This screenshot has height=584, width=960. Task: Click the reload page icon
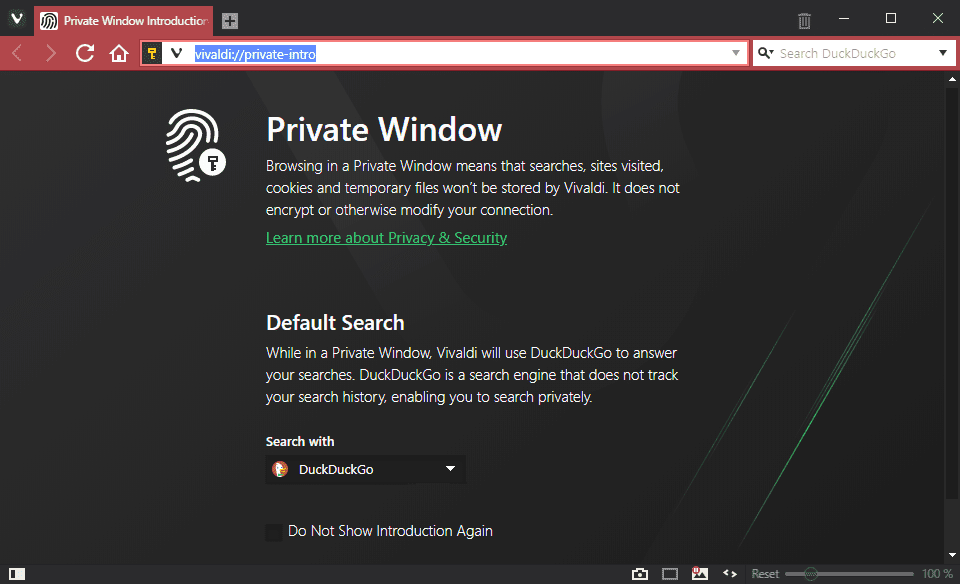[x=85, y=53]
